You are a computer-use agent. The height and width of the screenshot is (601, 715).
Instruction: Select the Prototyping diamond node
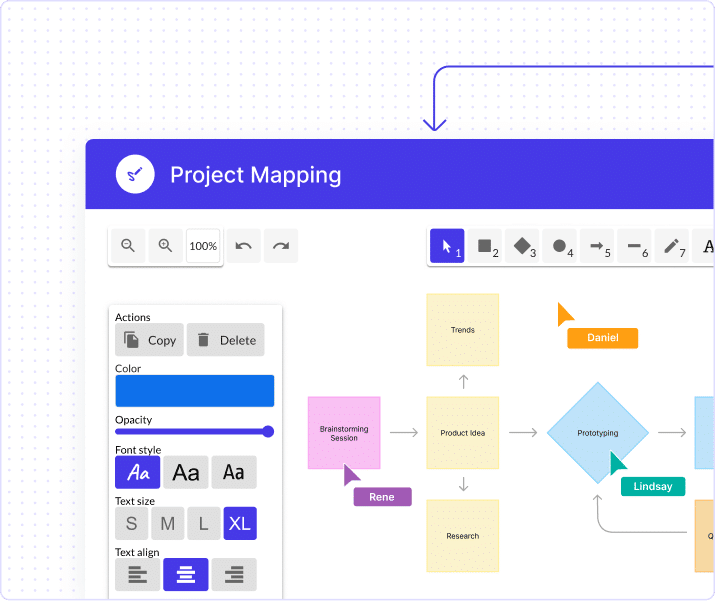(598, 433)
